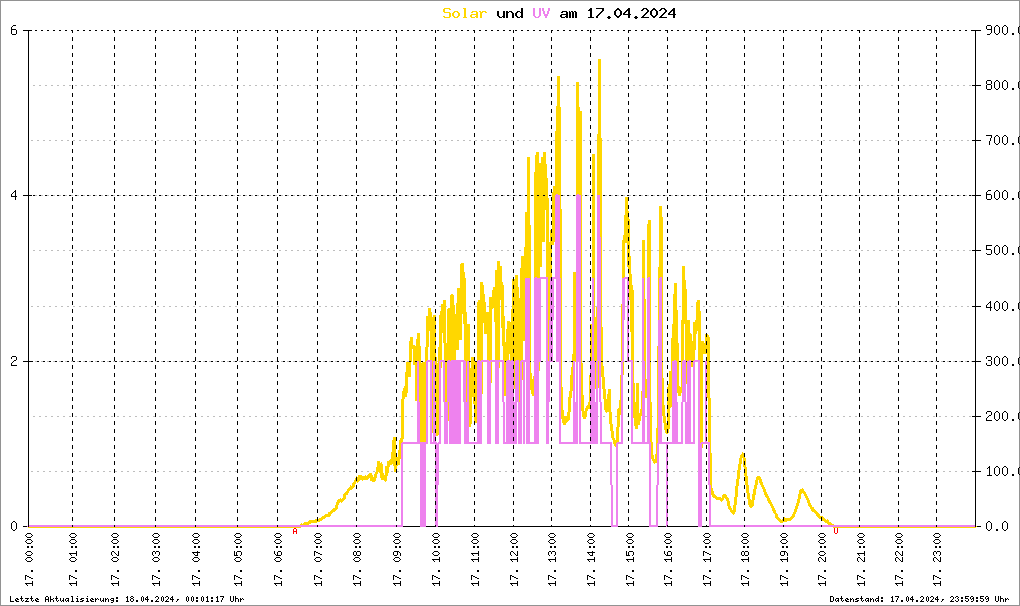The height and width of the screenshot is (606, 1020).
Task: Click the time label '17. 04:00'
Action: point(196,560)
